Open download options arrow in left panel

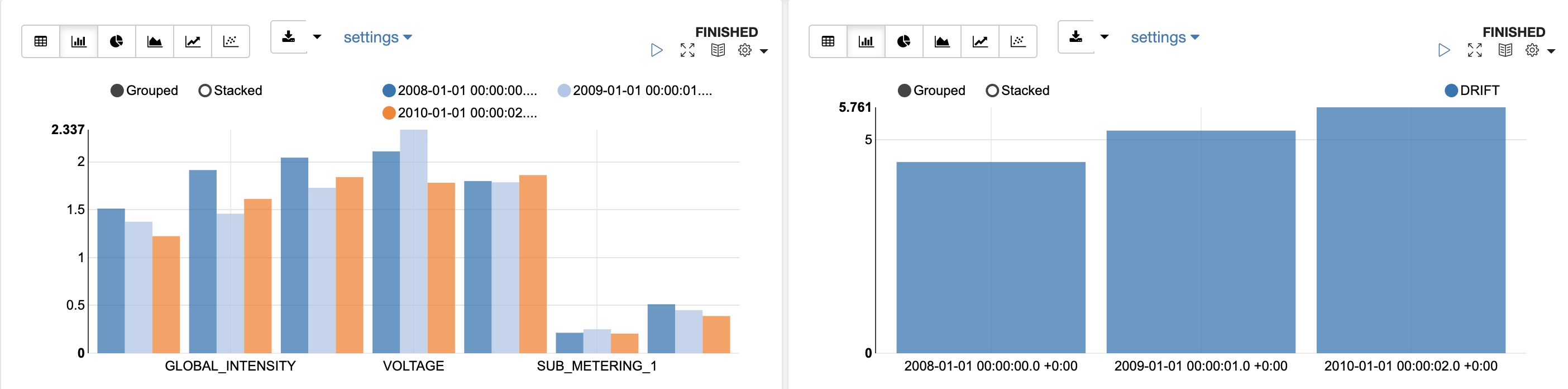(x=317, y=37)
